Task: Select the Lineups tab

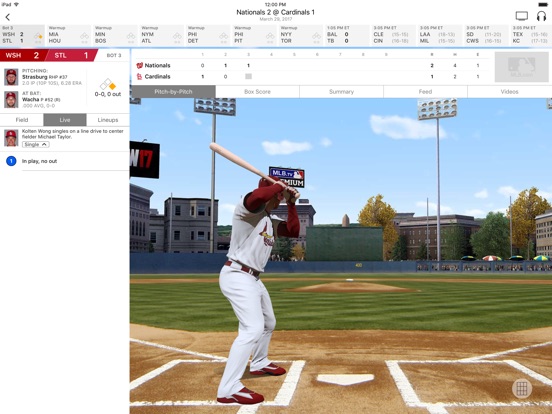Action: point(108,120)
